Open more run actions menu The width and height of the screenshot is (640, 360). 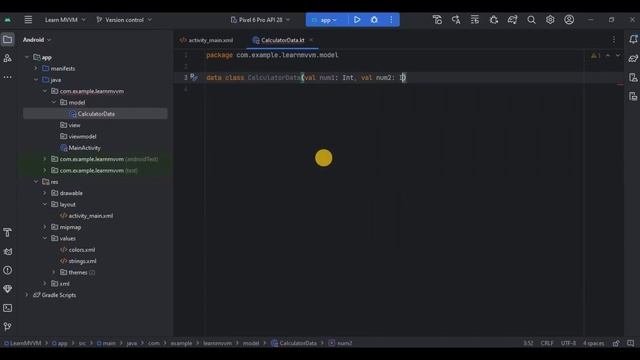pos(391,20)
